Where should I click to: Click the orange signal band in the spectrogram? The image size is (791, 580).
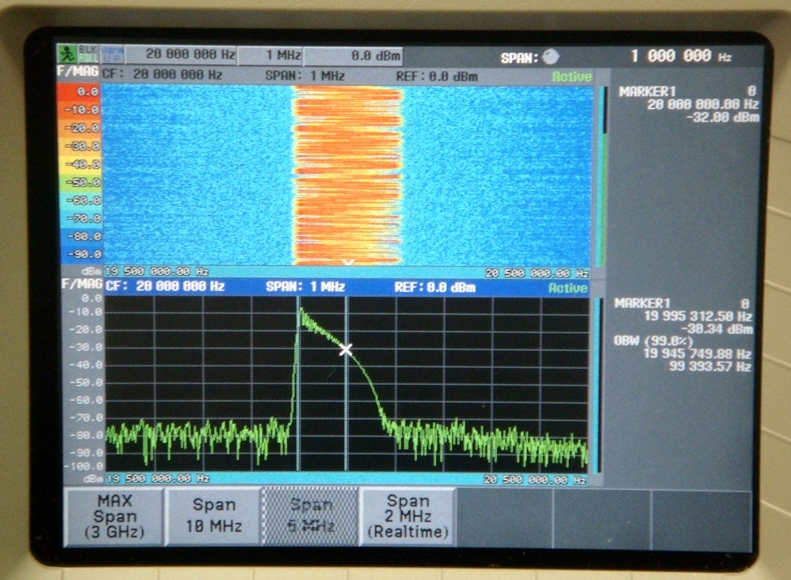tap(348, 176)
